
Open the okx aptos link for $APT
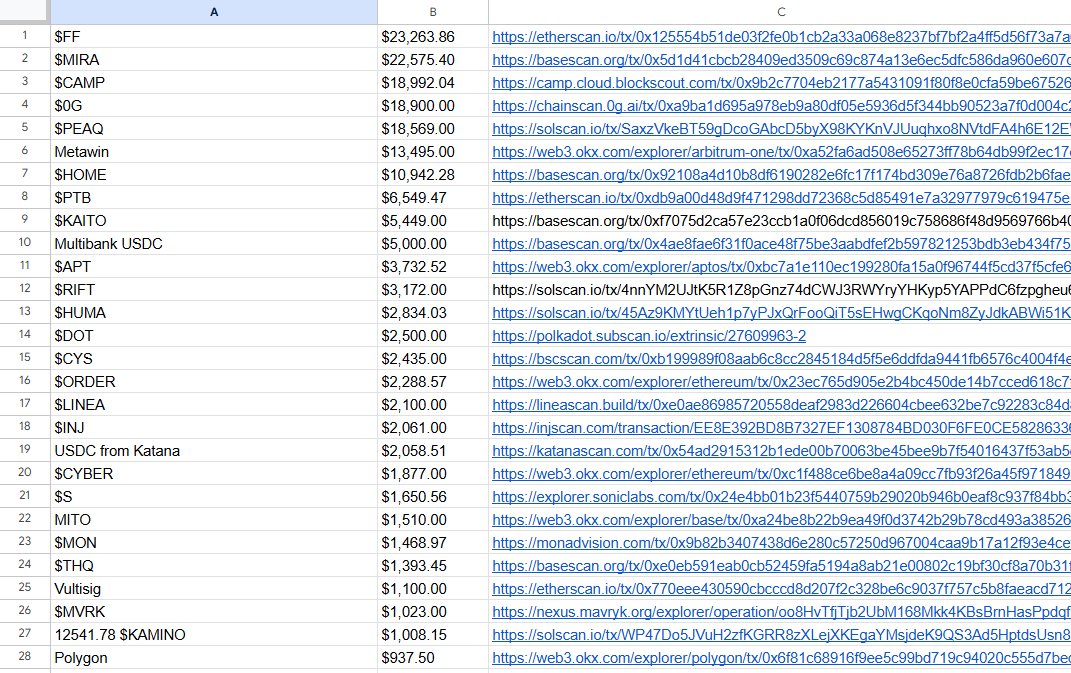click(x=781, y=267)
